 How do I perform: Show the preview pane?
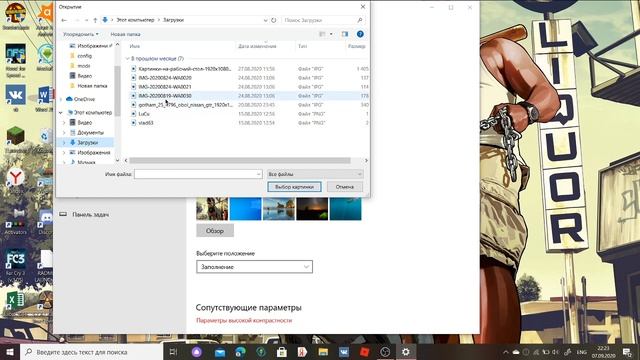click(x=345, y=34)
